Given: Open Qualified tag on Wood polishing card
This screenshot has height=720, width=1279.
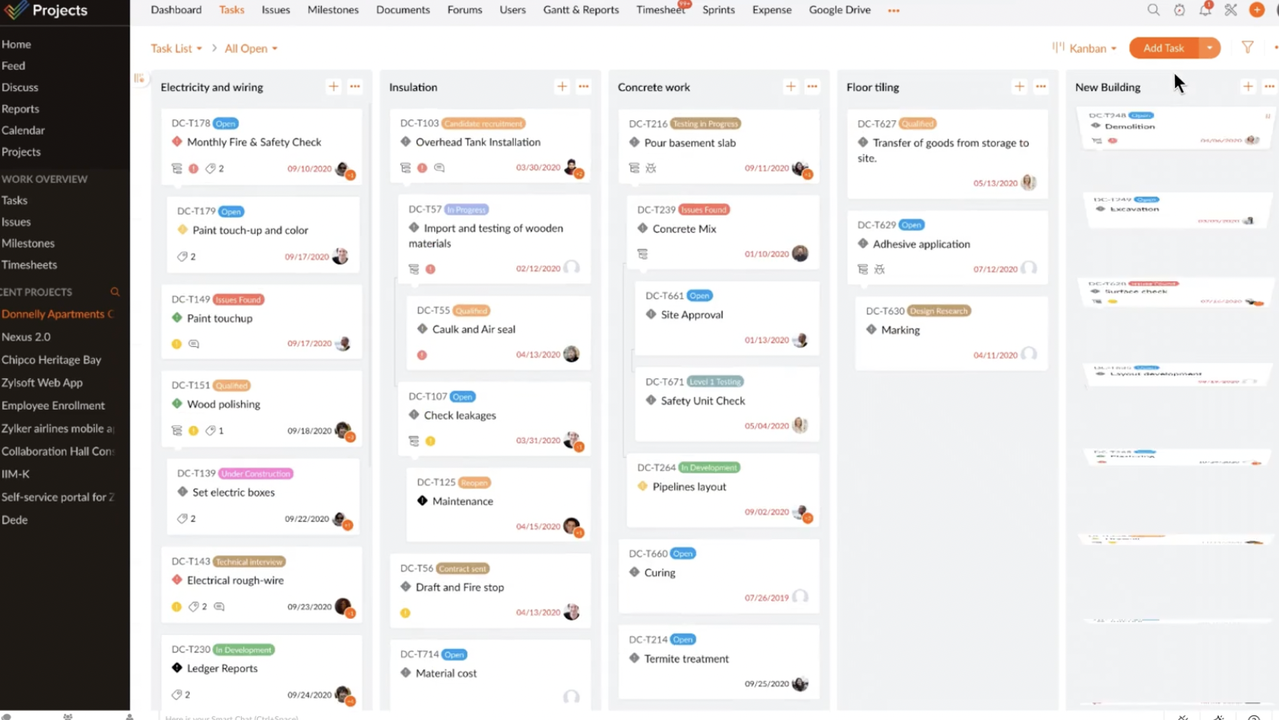Looking at the screenshot, I should click(232, 386).
